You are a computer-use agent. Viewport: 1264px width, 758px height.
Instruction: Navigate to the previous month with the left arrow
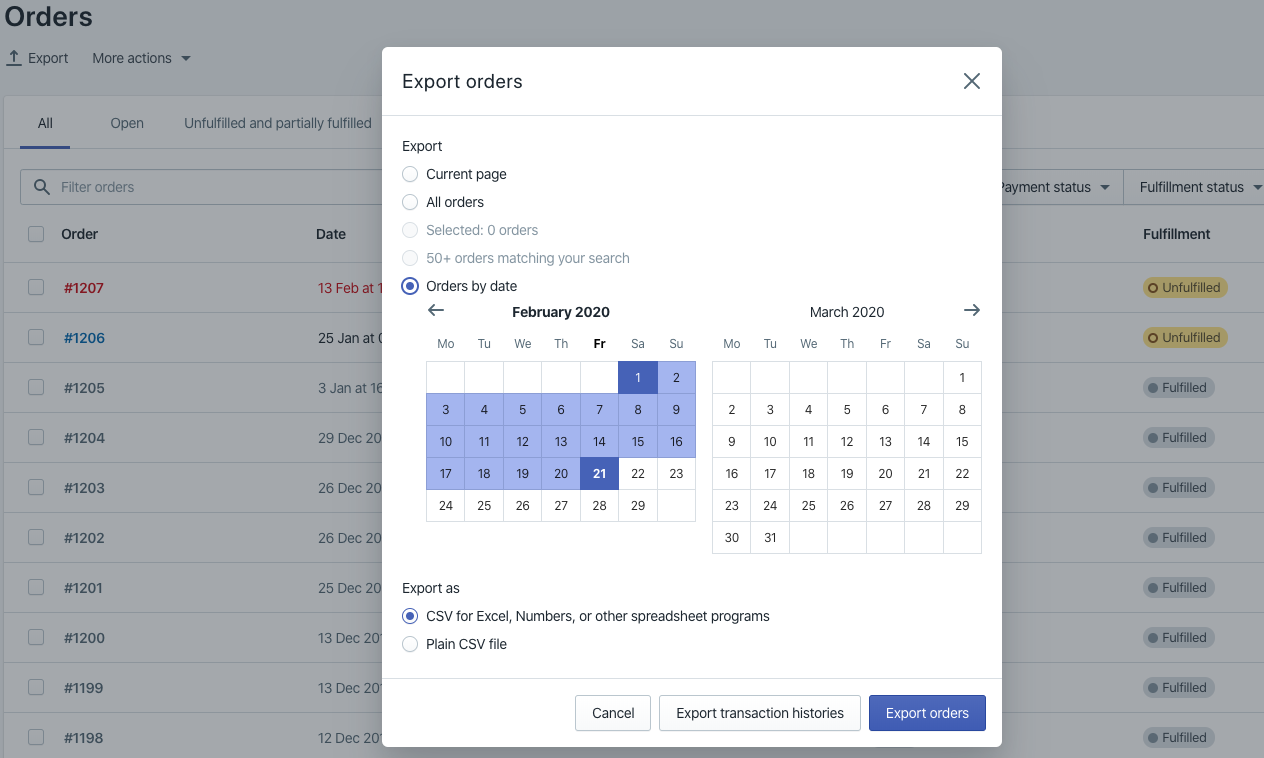click(436, 310)
